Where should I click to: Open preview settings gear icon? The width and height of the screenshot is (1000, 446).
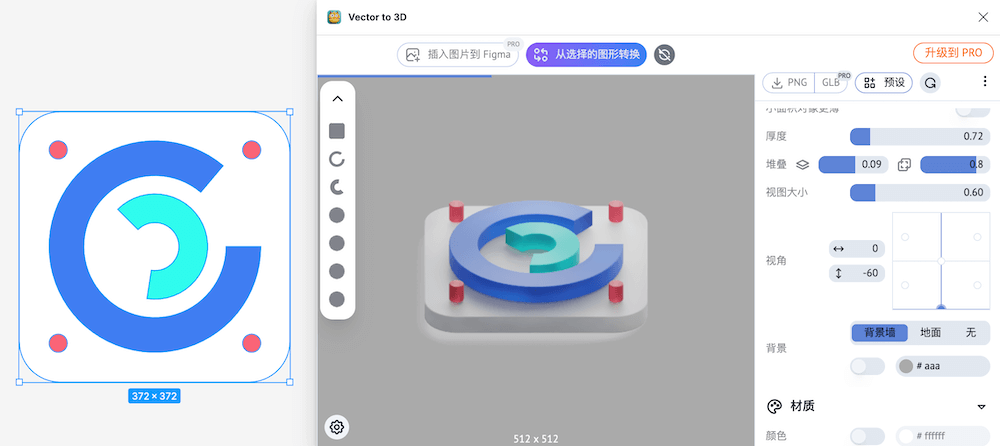point(337,427)
